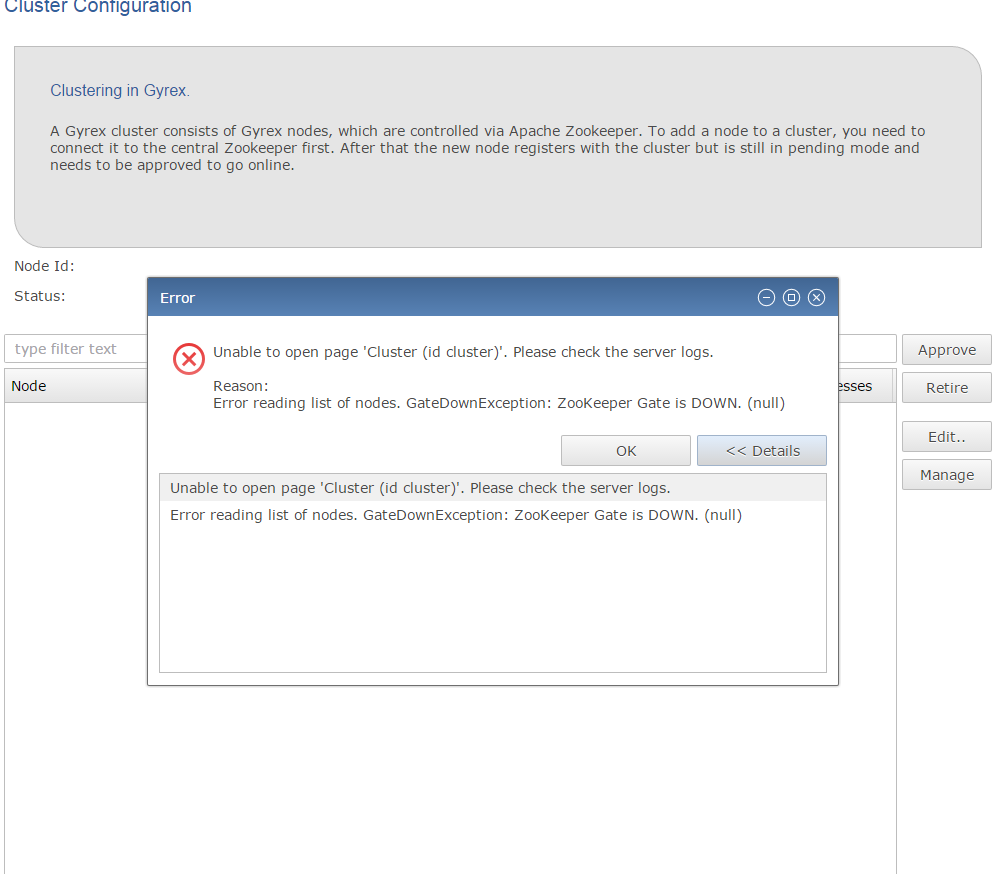The image size is (1007, 874).
Task: Click the 'Clustering in Gyrex.' heading
Action: pyautogui.click(x=120, y=91)
